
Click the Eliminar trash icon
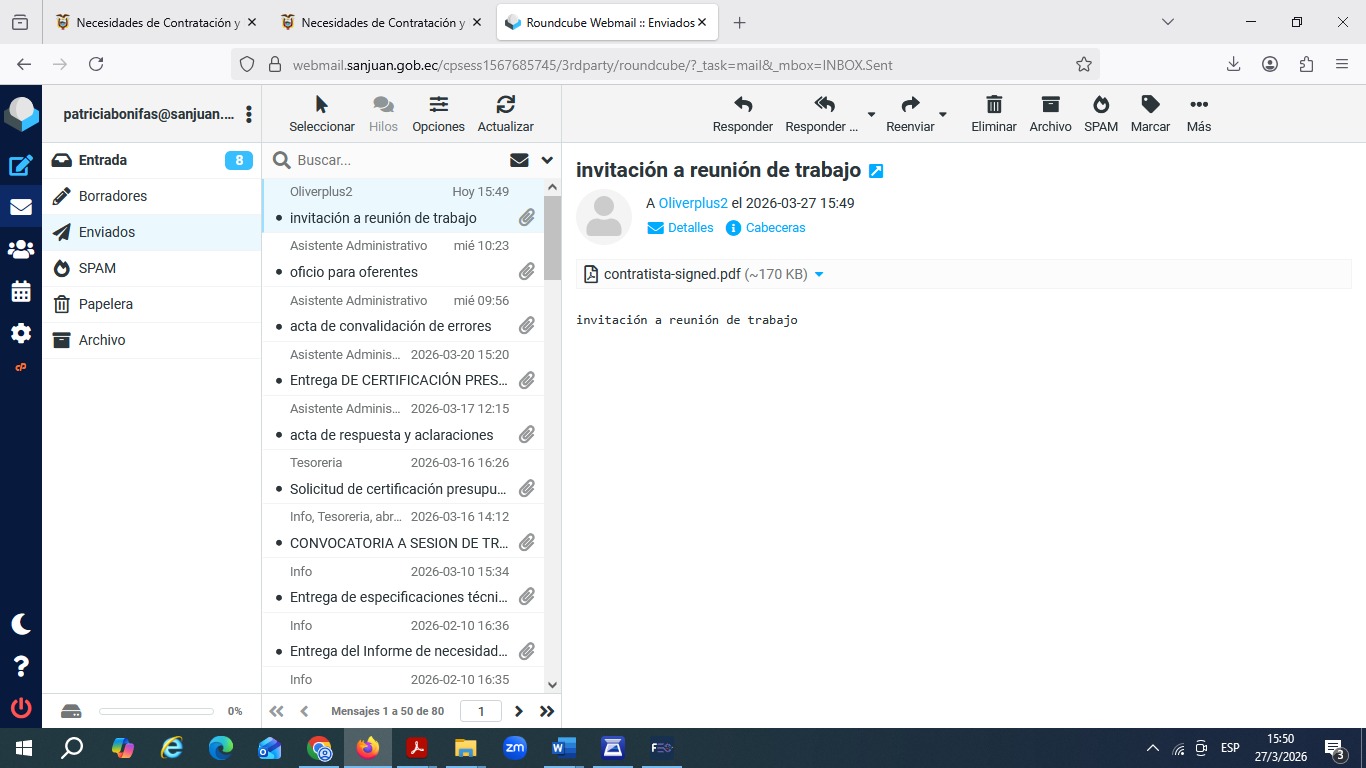pos(993,105)
